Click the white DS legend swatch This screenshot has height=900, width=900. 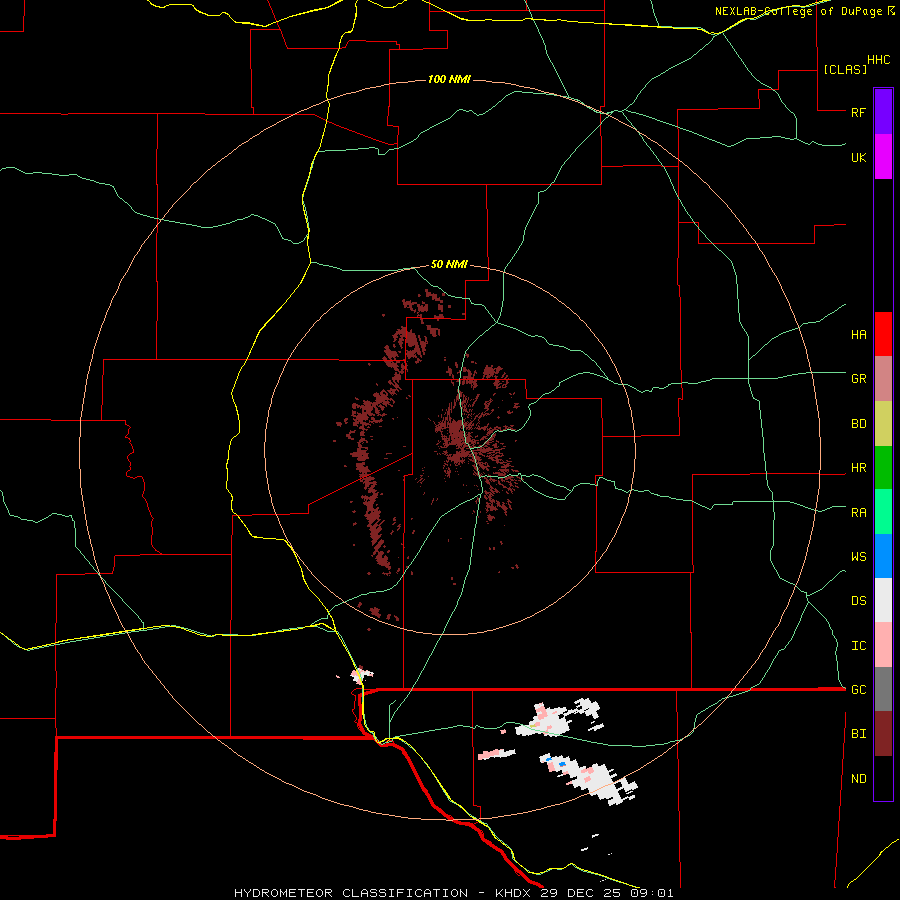(x=883, y=600)
